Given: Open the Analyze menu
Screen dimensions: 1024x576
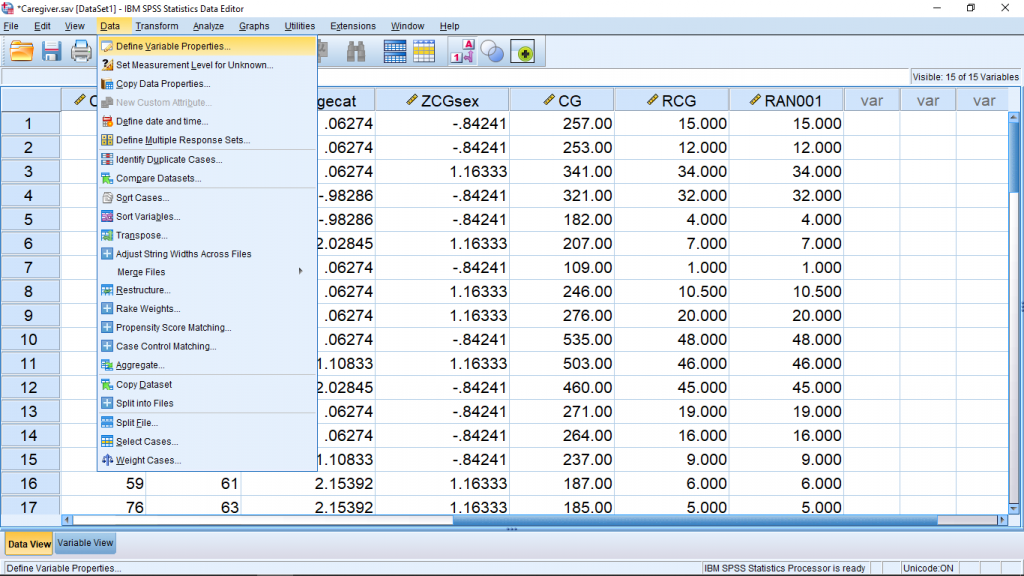Looking at the screenshot, I should (x=208, y=26).
